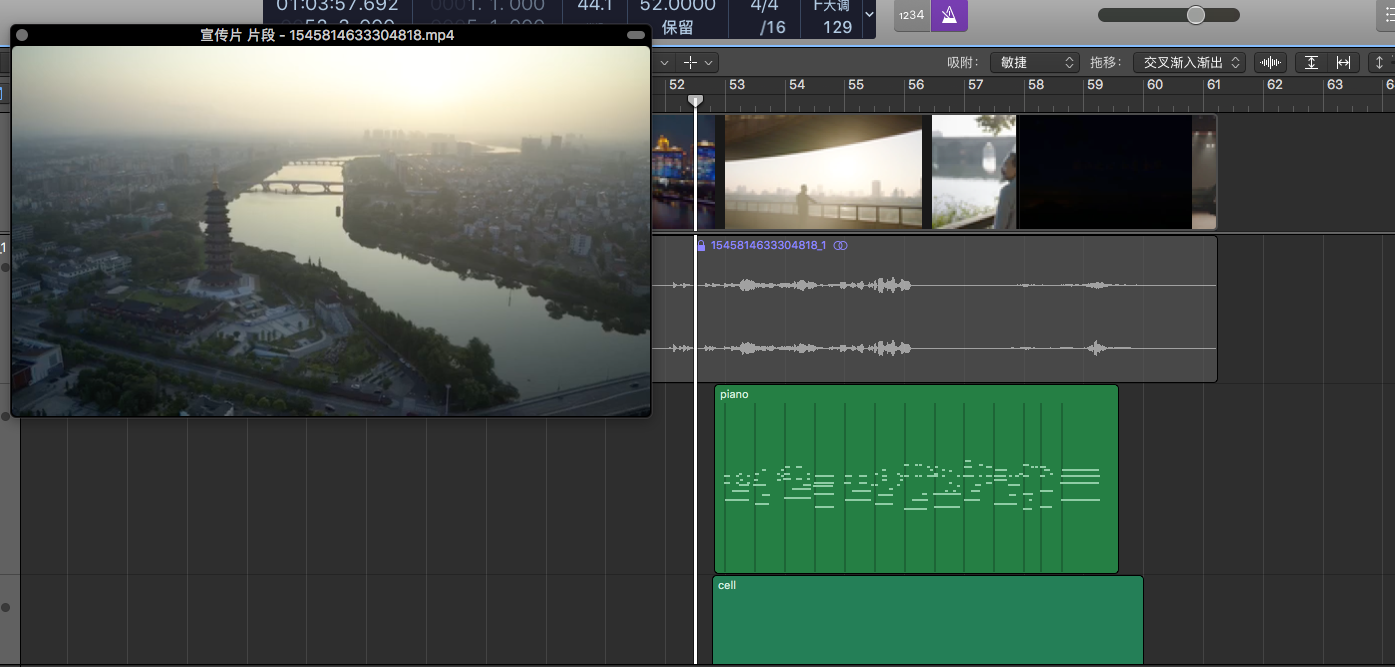This screenshot has height=667, width=1395.
Task: Open the chevron beside the crosshair tool
Action: [709, 62]
